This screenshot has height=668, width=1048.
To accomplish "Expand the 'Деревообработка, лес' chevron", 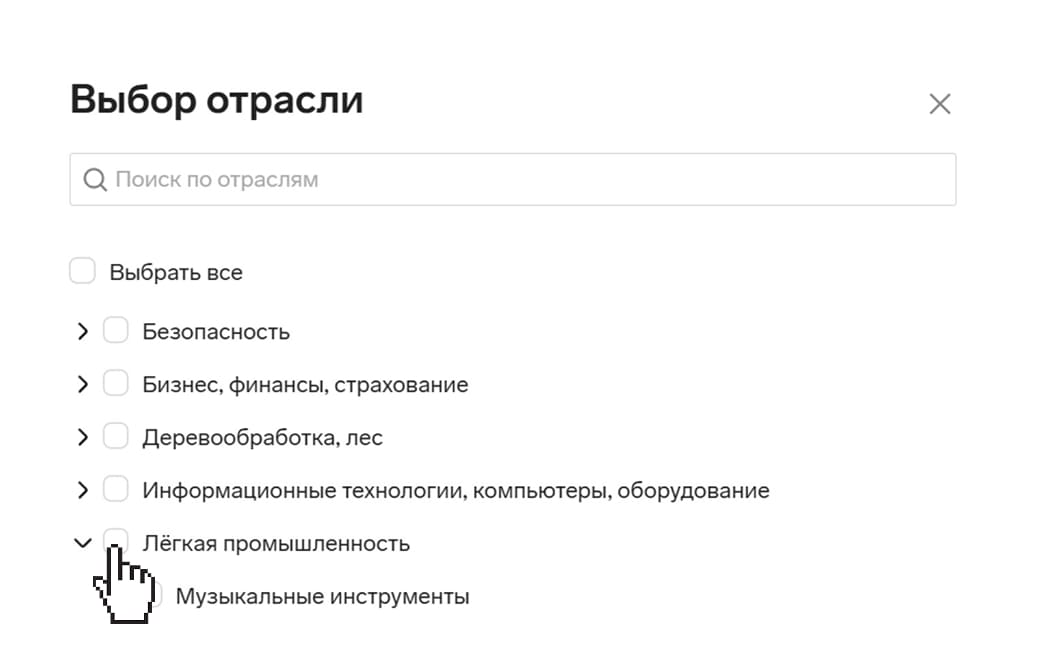I will tap(83, 437).
